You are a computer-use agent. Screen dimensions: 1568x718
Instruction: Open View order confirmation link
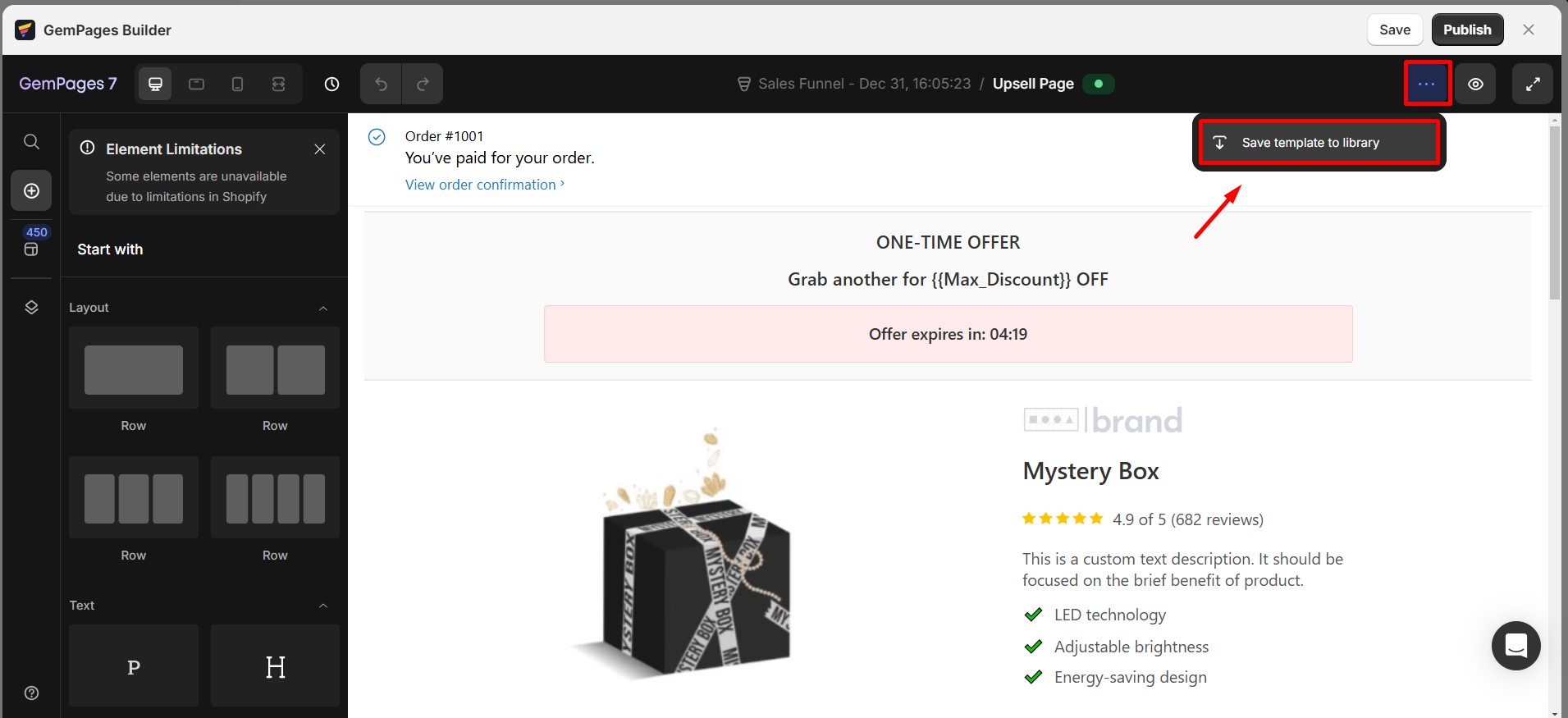click(x=480, y=184)
